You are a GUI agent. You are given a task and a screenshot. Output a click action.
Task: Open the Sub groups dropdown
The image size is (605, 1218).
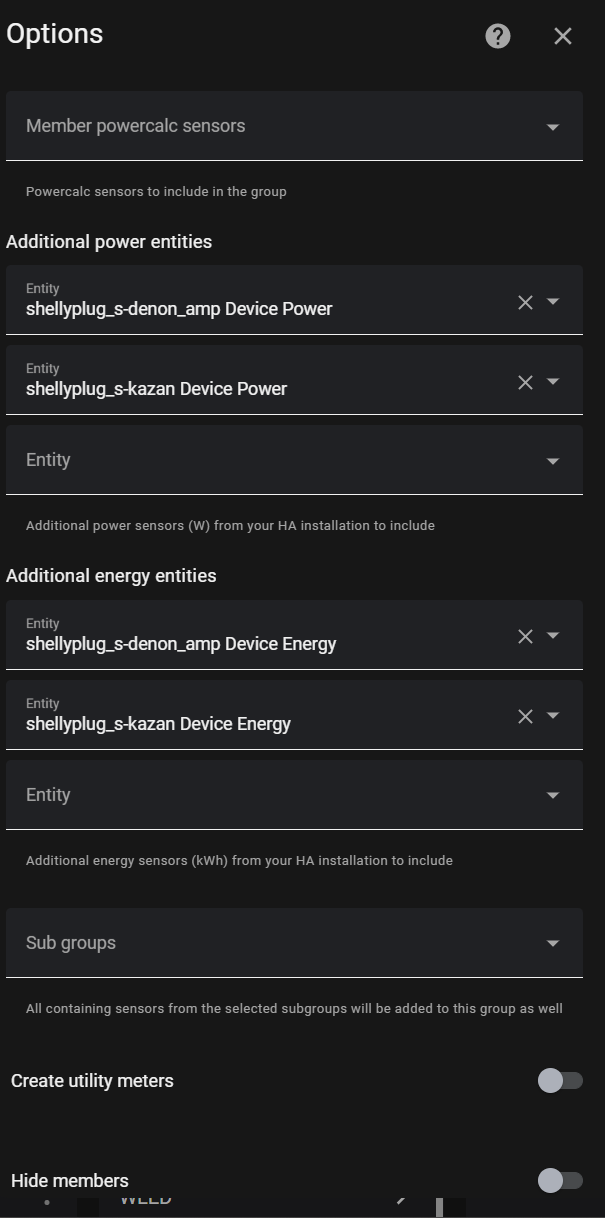551,942
